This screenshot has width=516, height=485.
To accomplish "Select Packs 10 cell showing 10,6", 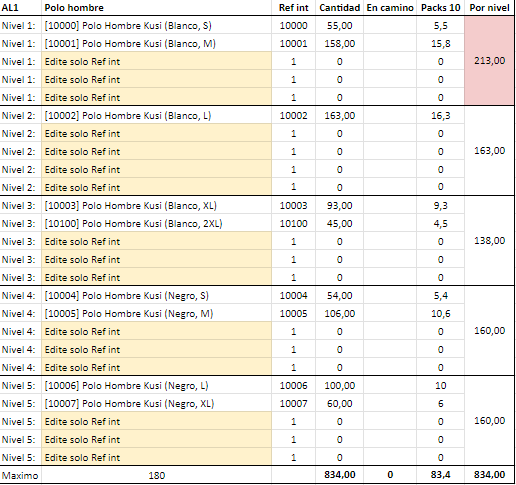I will point(440,314).
